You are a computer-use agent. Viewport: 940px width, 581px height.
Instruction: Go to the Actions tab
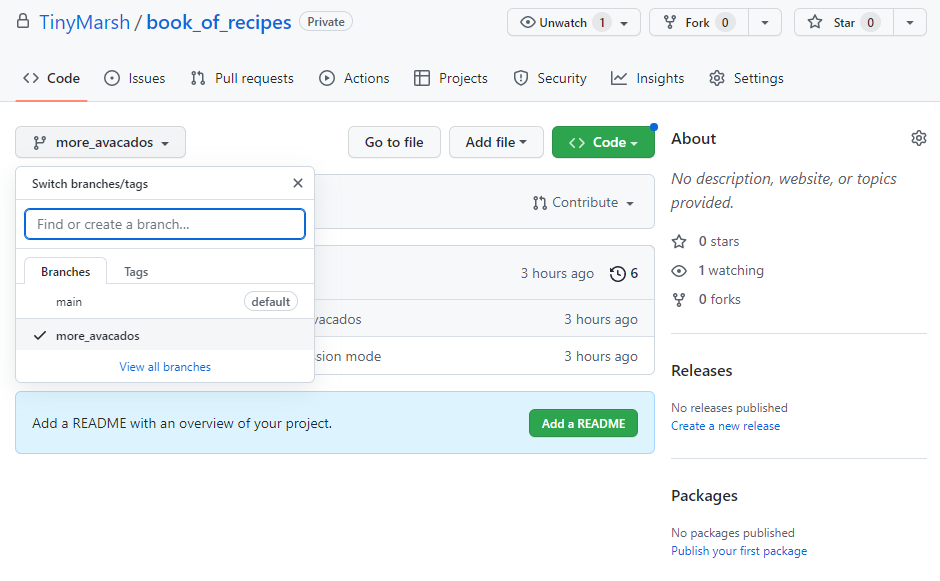(x=354, y=78)
